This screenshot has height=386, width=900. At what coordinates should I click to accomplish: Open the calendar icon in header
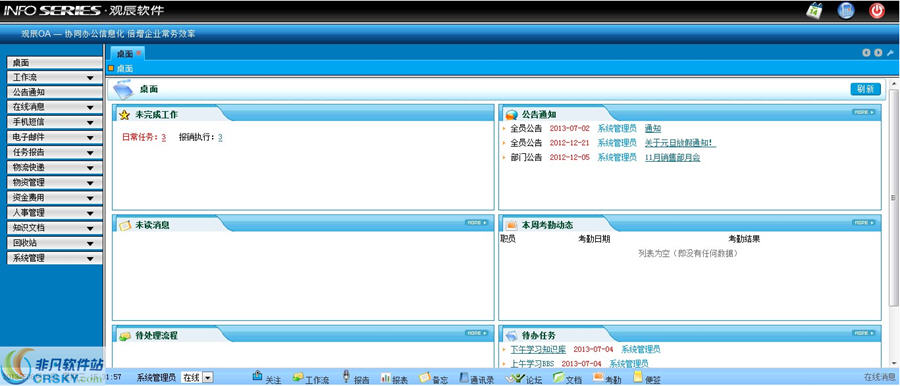pyautogui.click(x=814, y=11)
